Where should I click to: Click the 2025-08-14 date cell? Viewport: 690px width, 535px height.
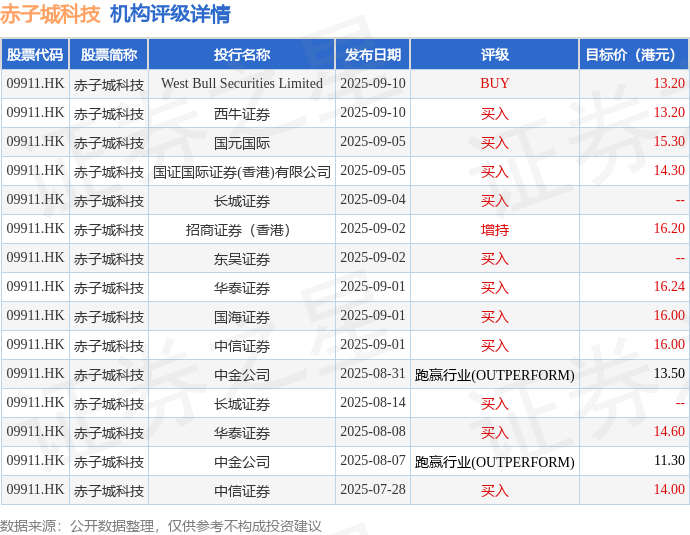373,403
